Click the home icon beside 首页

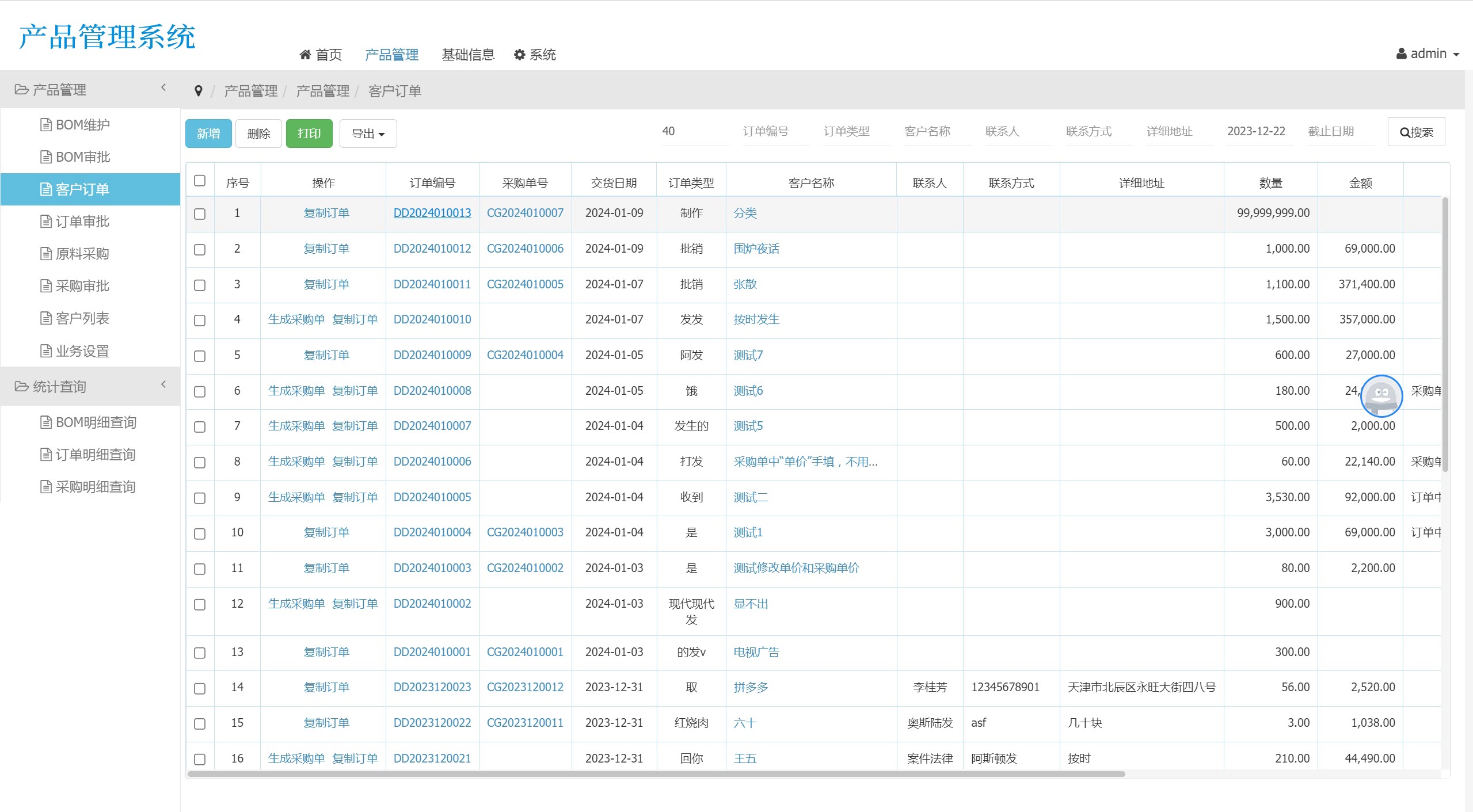(x=305, y=55)
